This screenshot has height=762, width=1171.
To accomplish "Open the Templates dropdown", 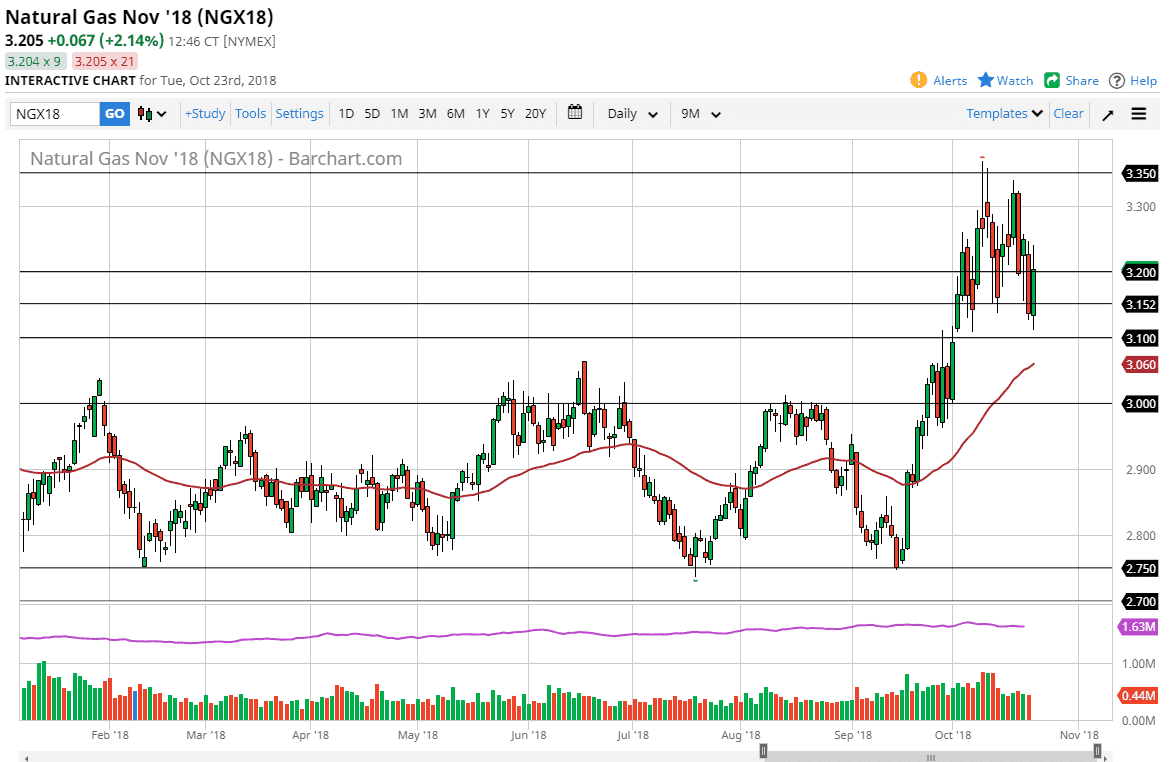I will pos(1004,114).
